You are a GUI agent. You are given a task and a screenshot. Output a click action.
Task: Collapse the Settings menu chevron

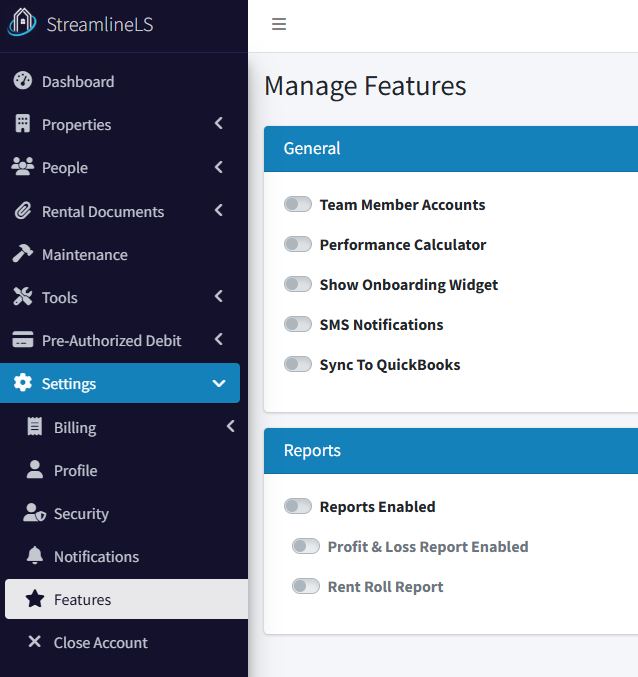click(219, 383)
